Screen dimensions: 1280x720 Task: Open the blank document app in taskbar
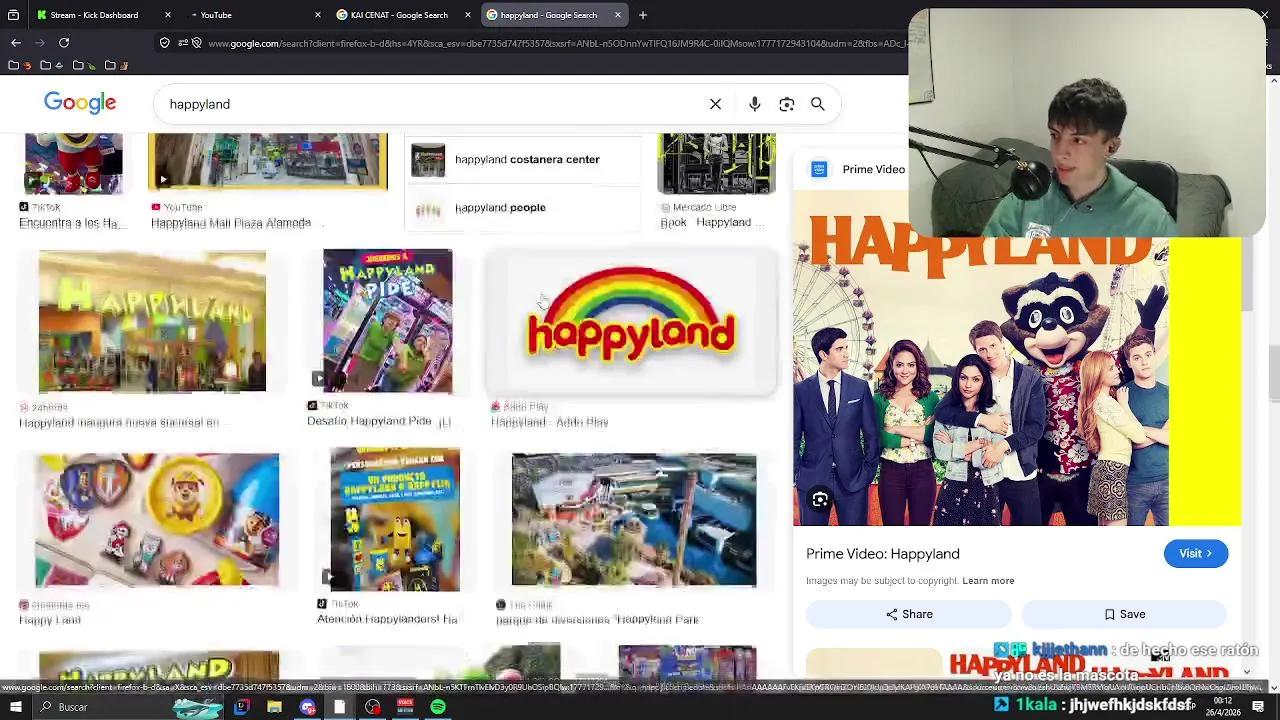click(340, 707)
